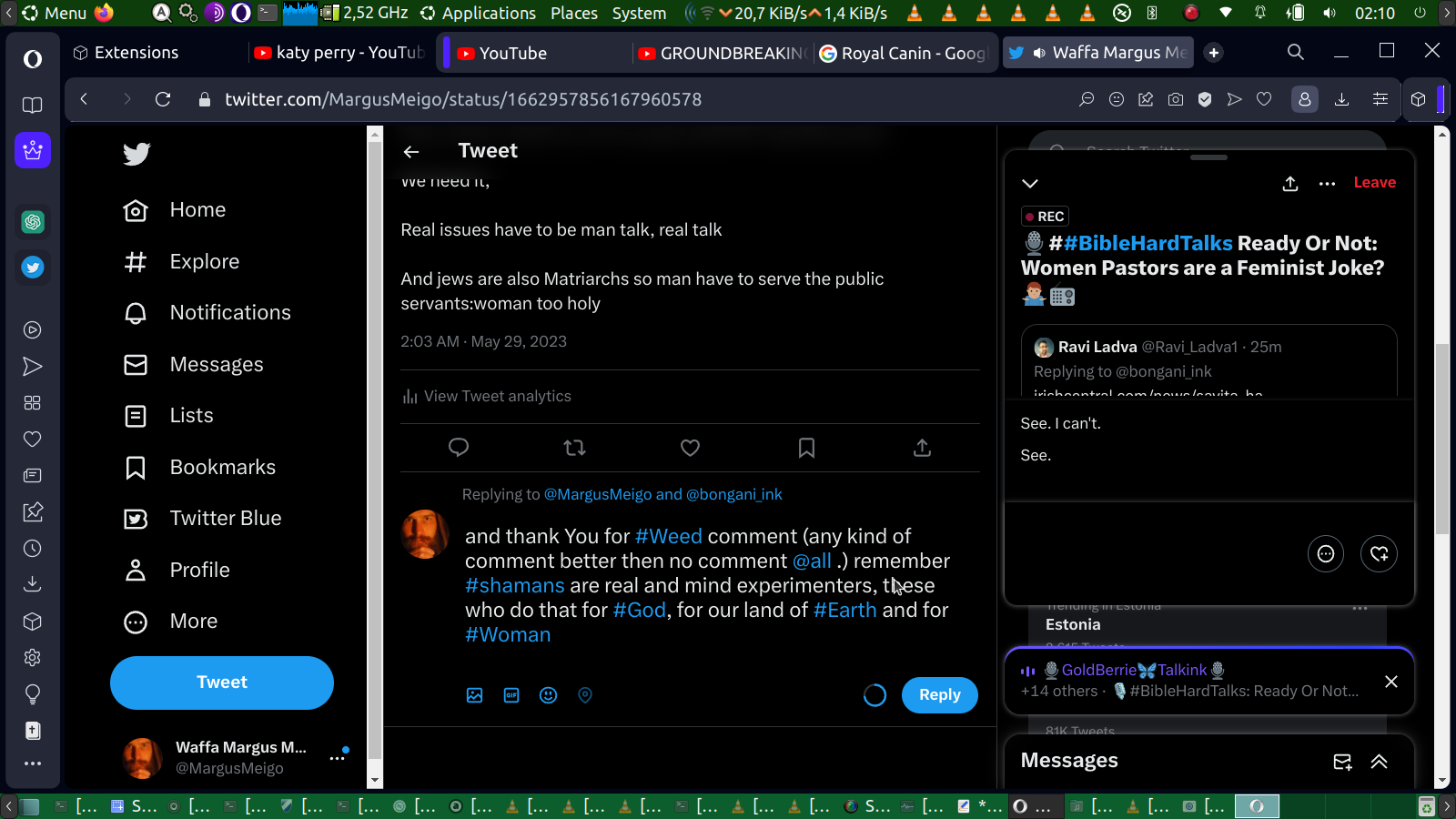The width and height of the screenshot is (1456, 819).
Task: Open the Easy setup sliders icon
Action: click(1380, 100)
